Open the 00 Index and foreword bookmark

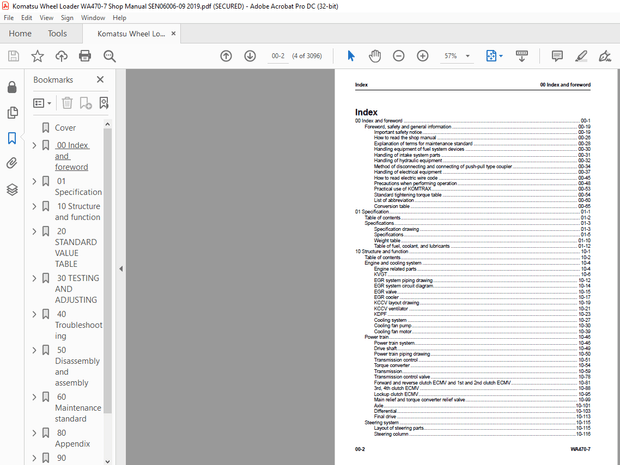click(x=72, y=156)
